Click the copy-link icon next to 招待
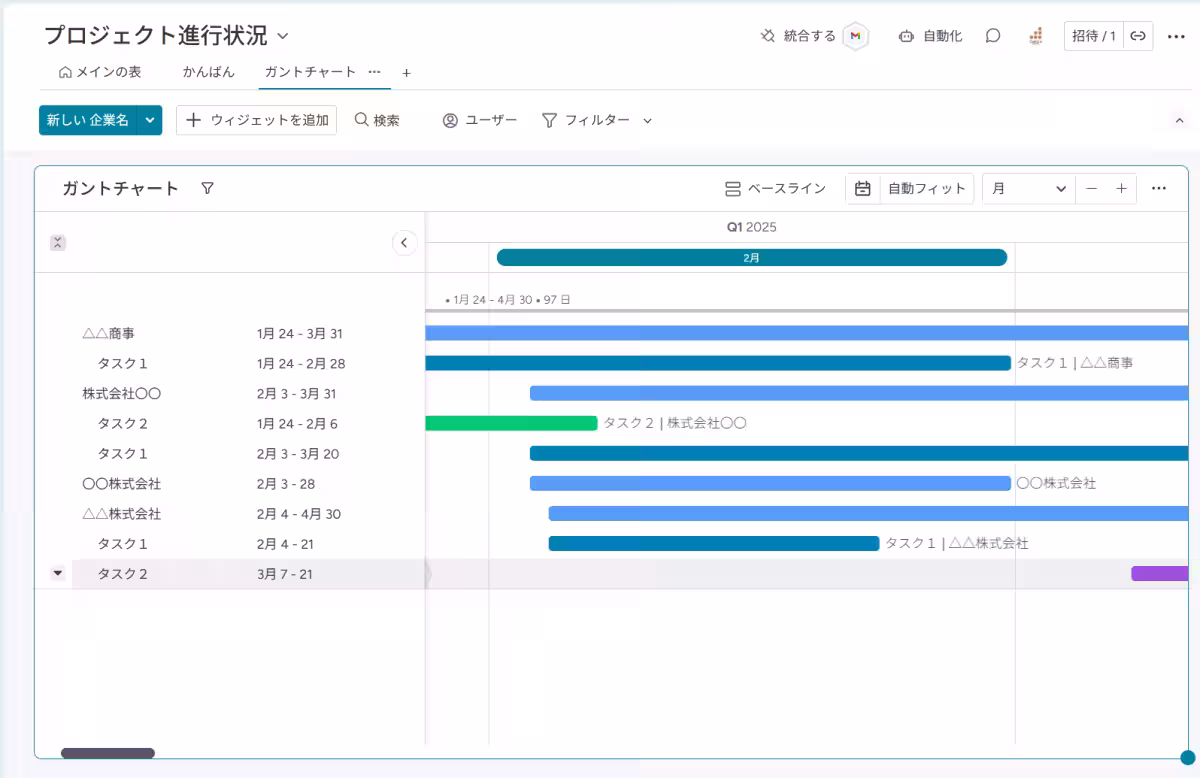1200x778 pixels. click(1137, 35)
